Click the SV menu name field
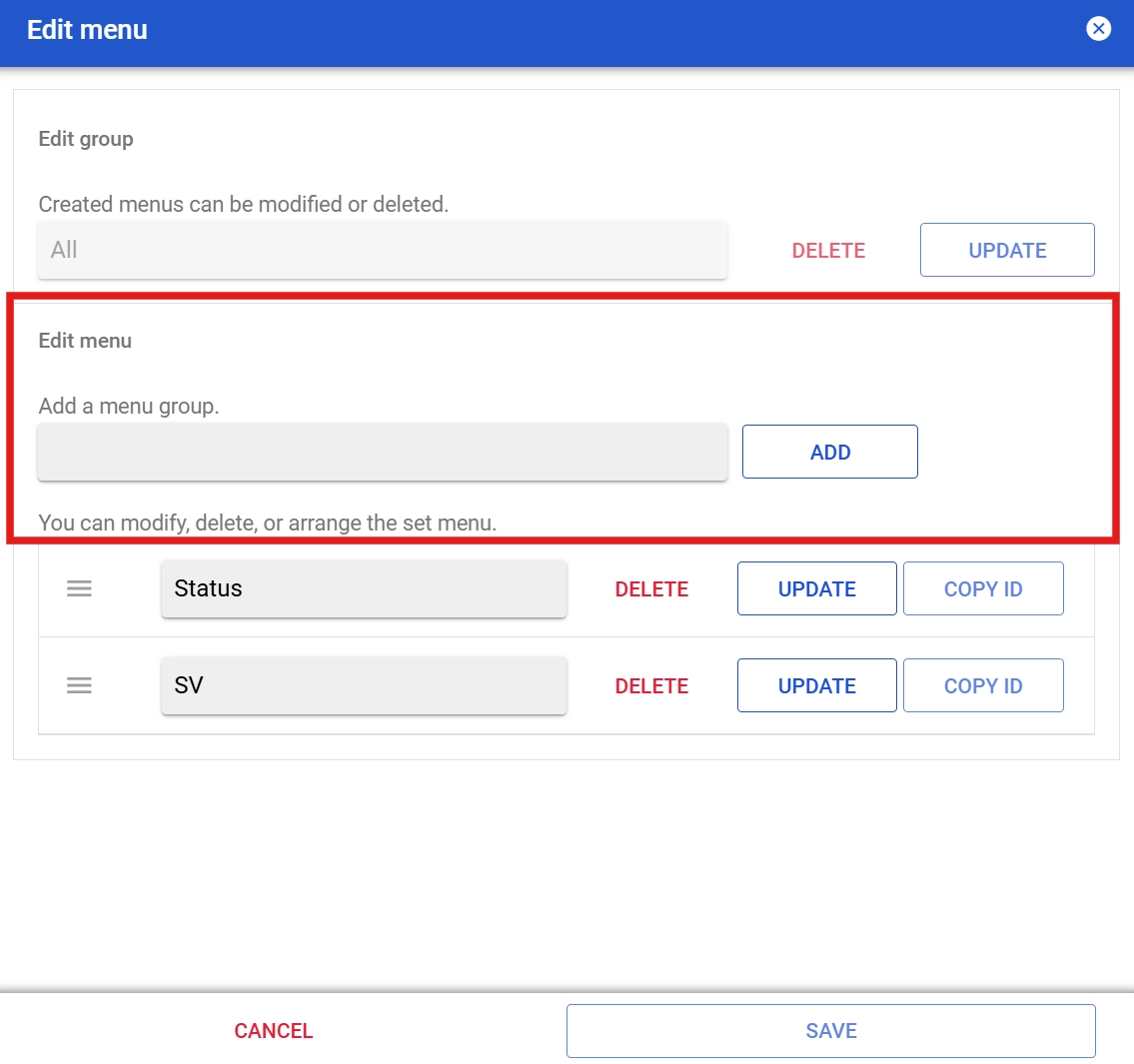The height and width of the screenshot is (1064, 1134). [364, 685]
